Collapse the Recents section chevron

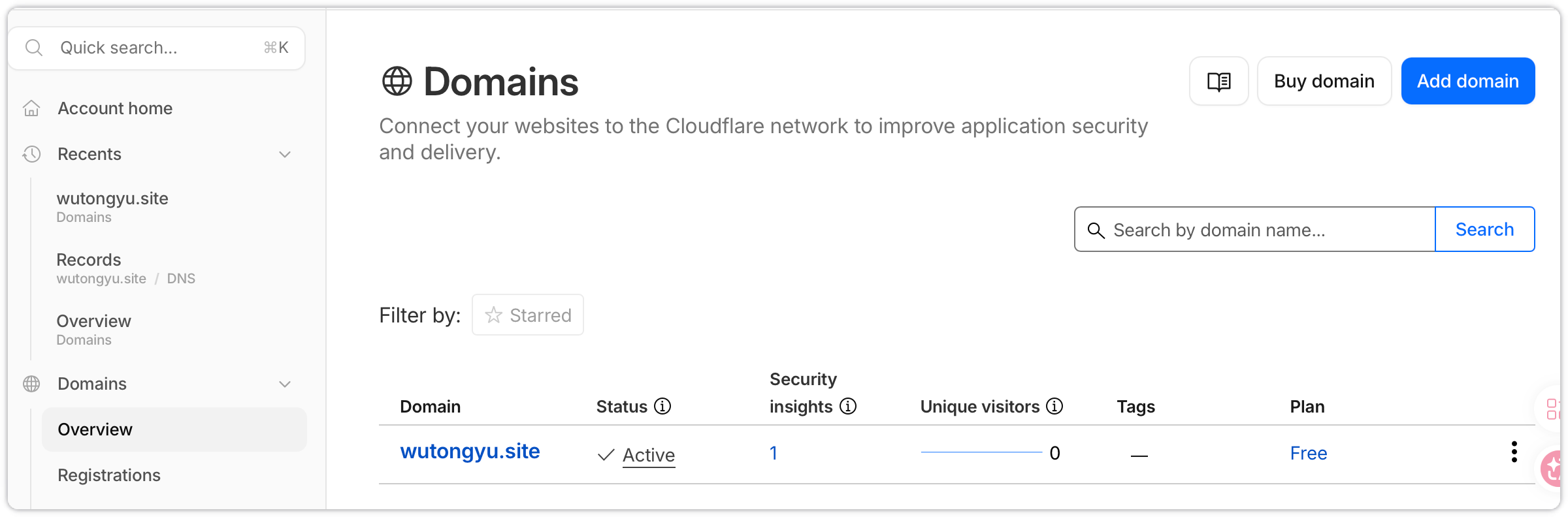285,154
